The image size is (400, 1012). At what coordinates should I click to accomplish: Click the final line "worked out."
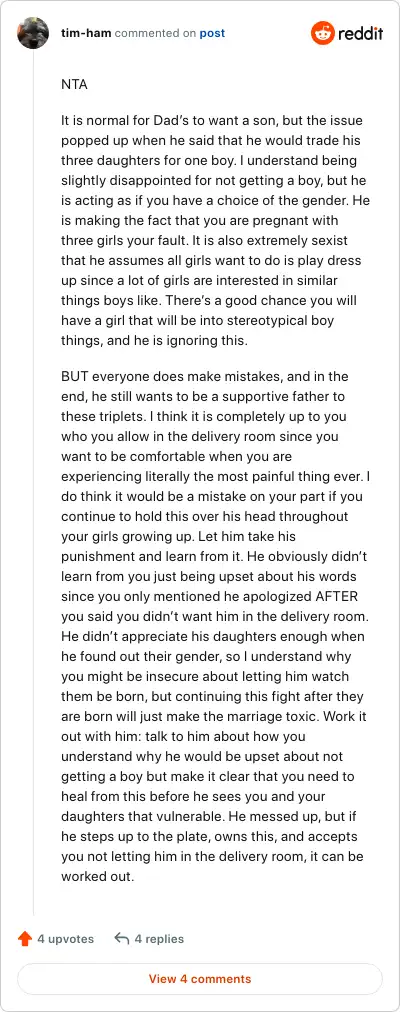pyautogui.click(x=97, y=876)
